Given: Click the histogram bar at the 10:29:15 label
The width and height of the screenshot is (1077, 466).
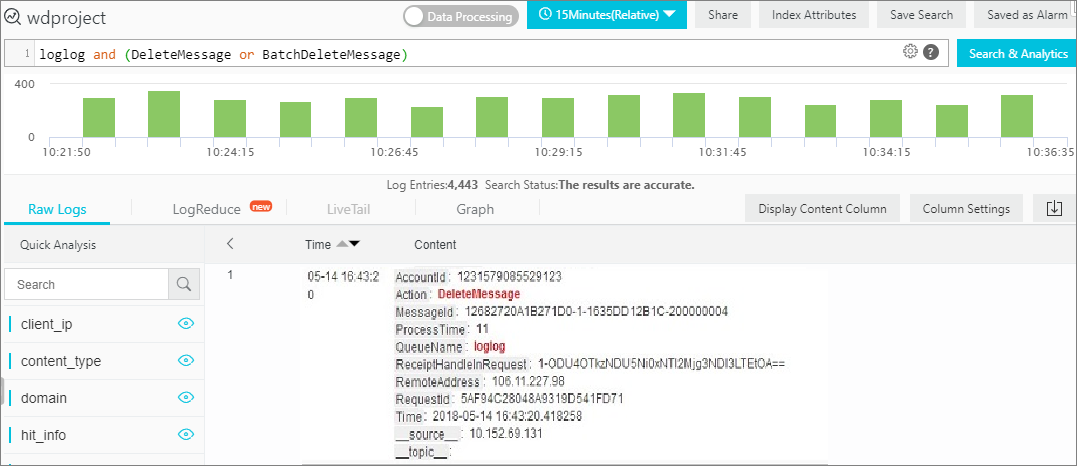Looking at the screenshot, I should pos(558,118).
